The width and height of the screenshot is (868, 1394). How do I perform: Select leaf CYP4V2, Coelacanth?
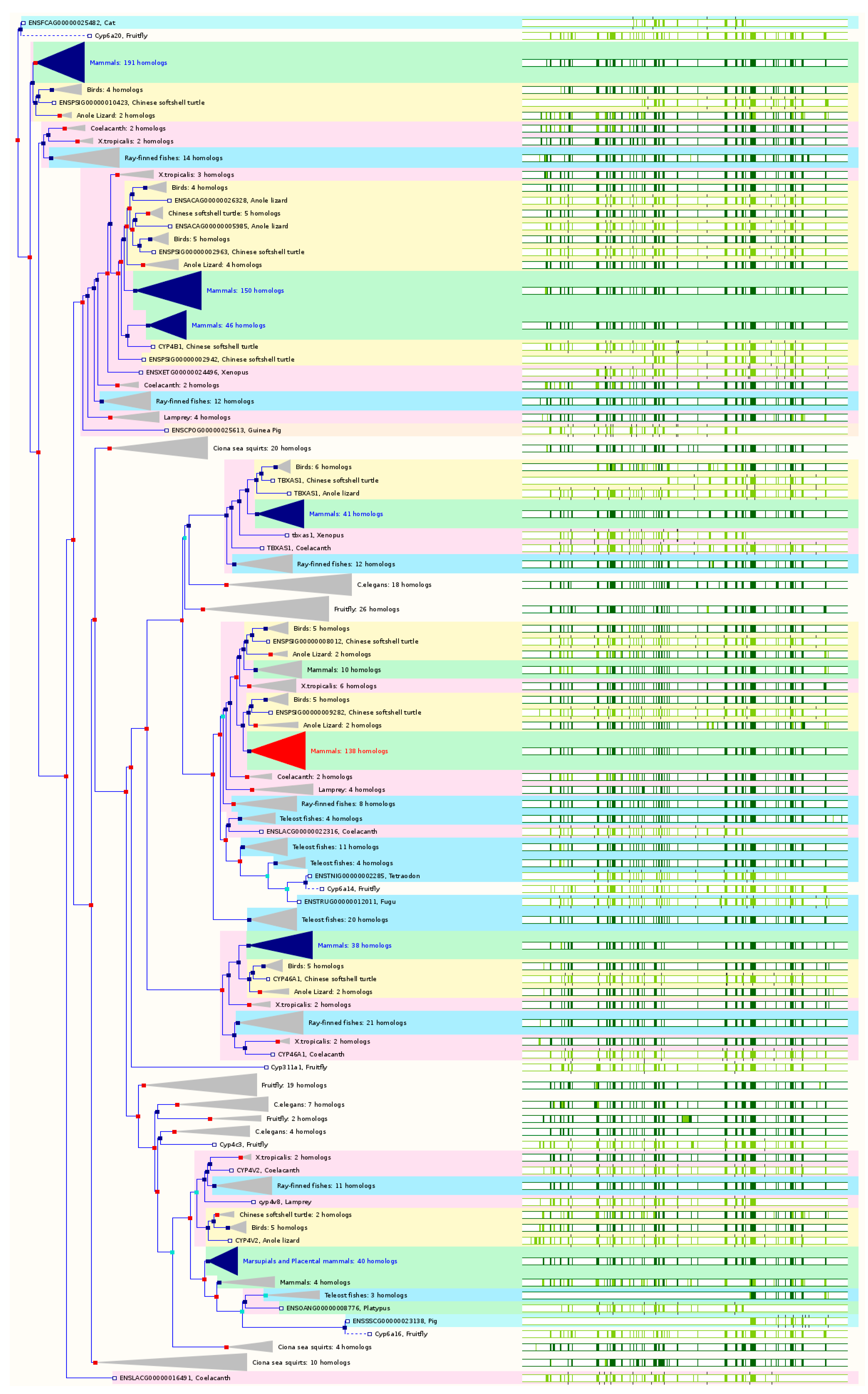pos(268,1170)
